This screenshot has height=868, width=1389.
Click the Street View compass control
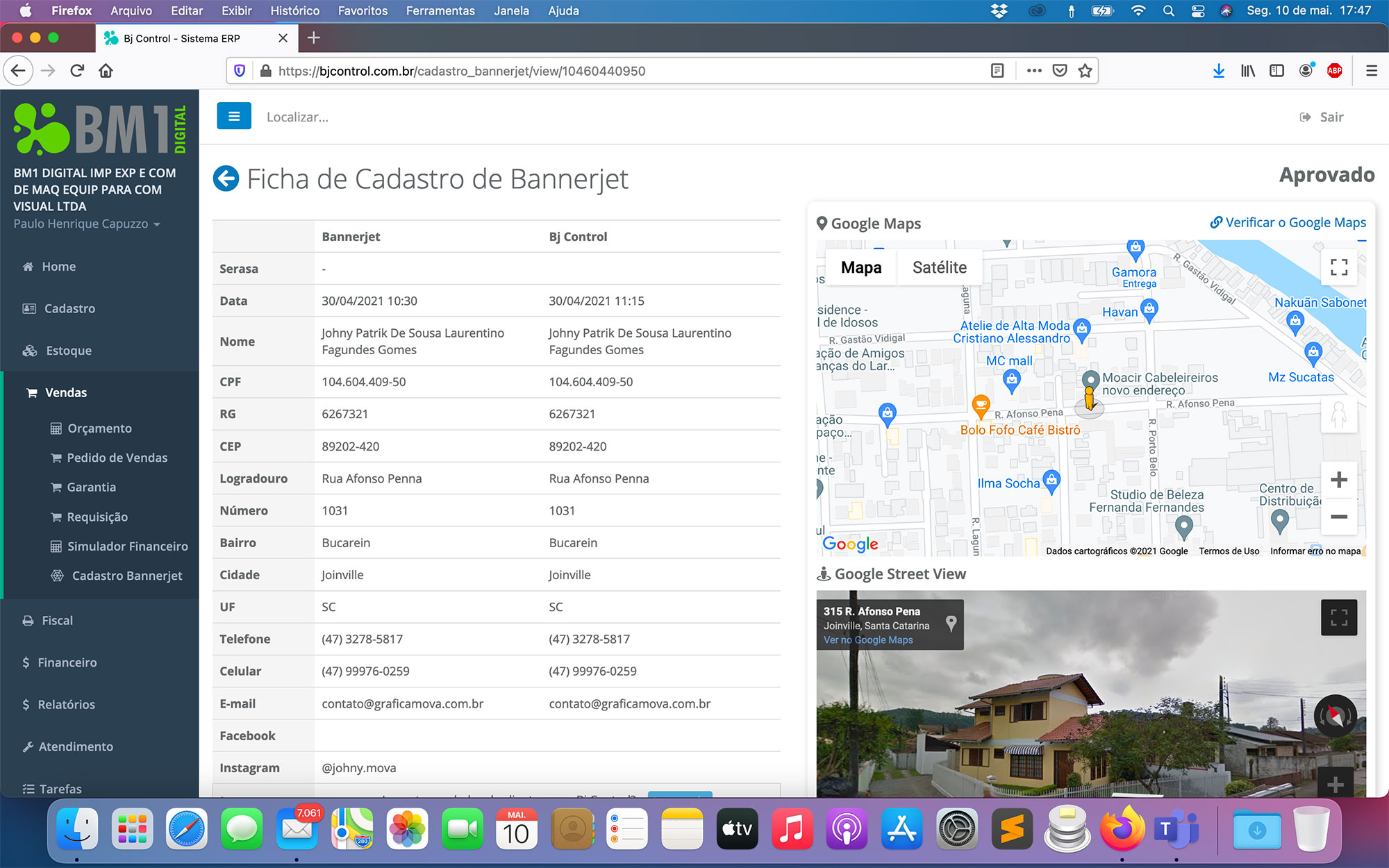pyautogui.click(x=1334, y=716)
